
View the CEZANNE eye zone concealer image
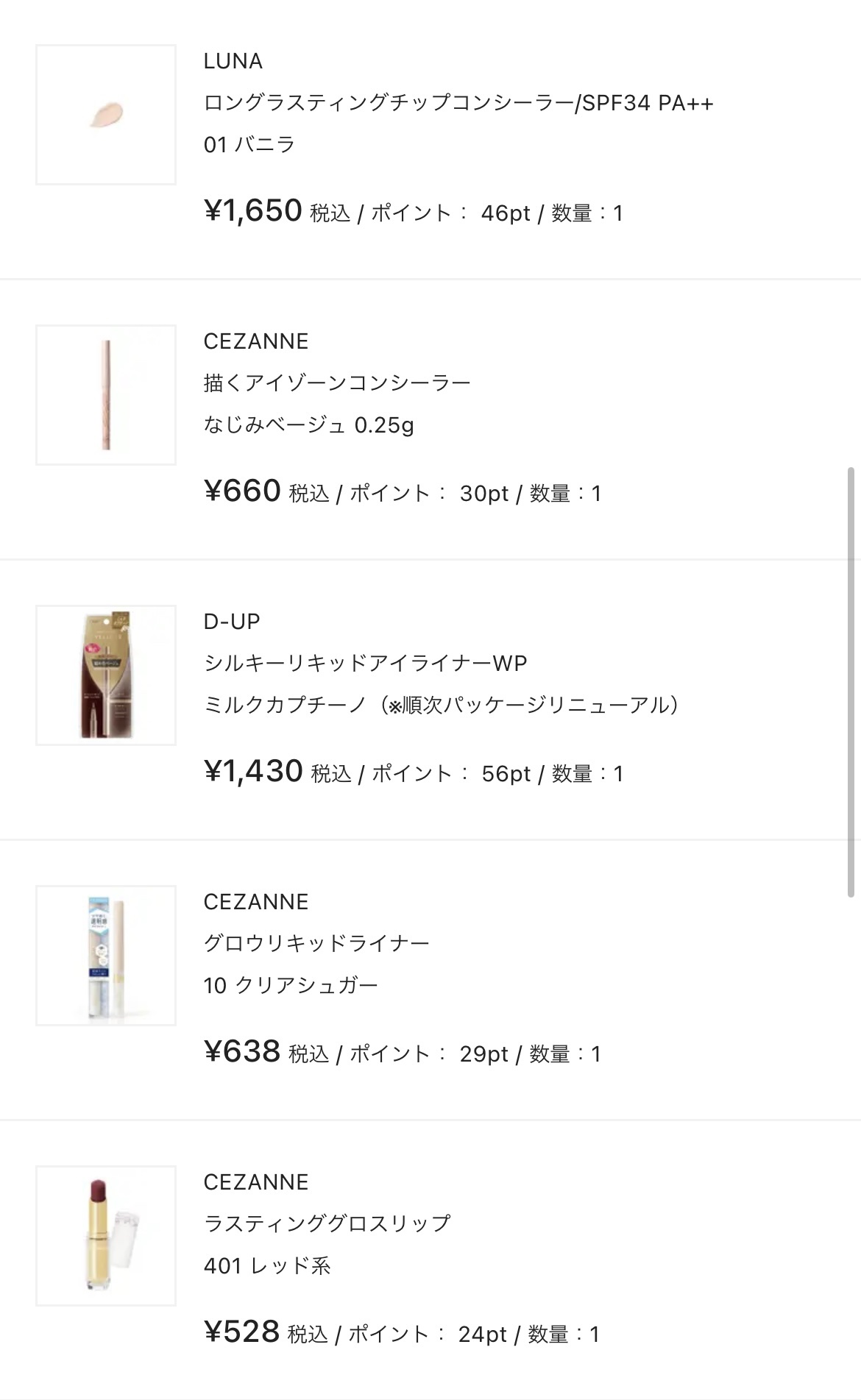click(x=106, y=394)
